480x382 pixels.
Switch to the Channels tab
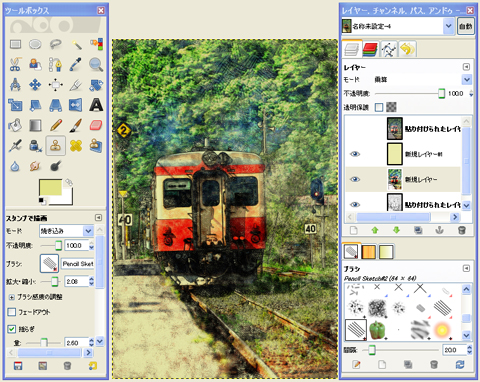tap(370, 49)
